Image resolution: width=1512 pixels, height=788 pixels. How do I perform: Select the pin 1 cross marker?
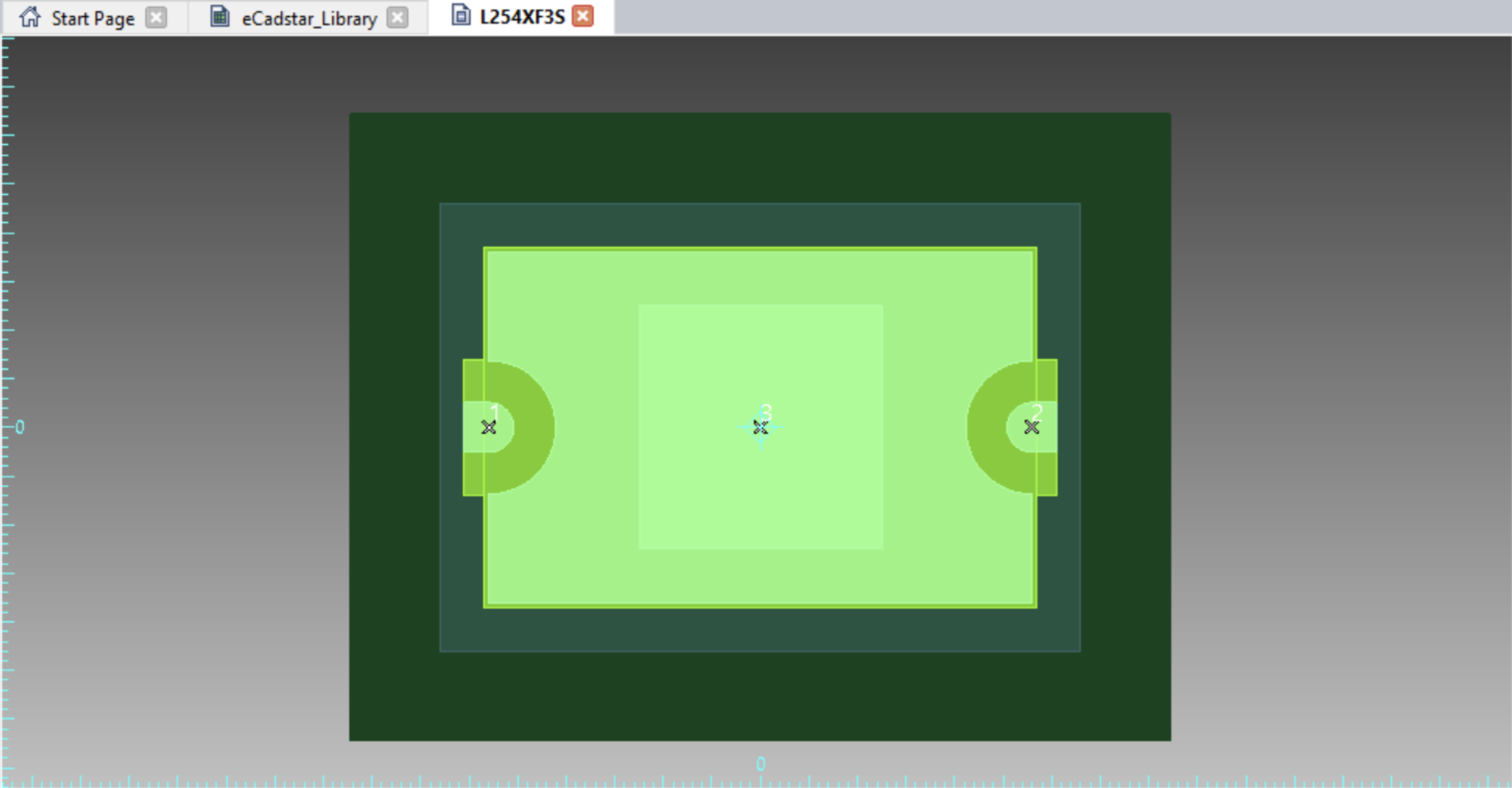point(488,427)
